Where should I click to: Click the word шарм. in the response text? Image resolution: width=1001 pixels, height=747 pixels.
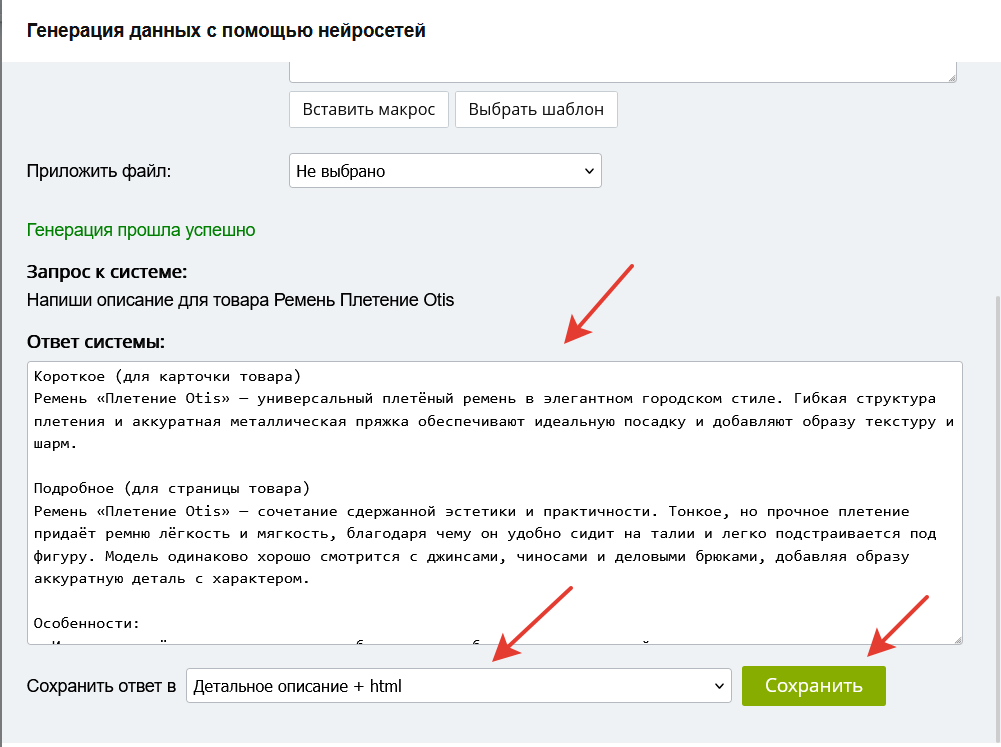(x=54, y=444)
